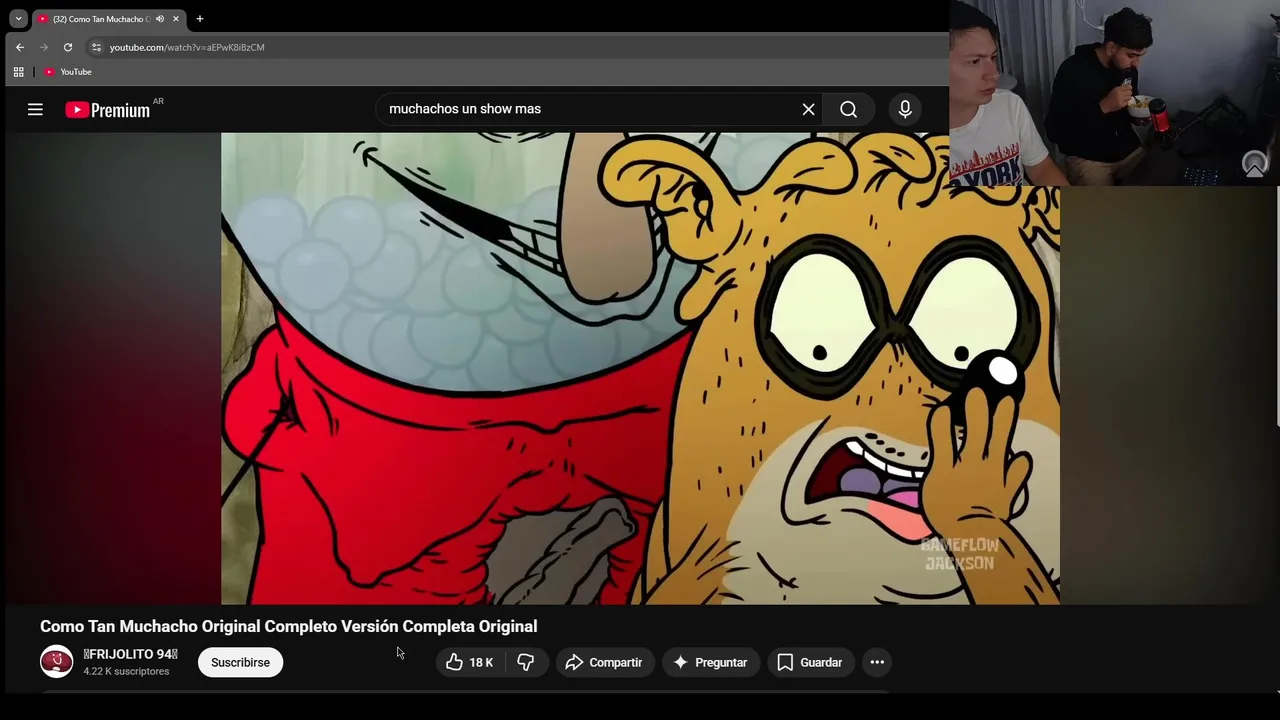Subscribe using the Suscribirse button
The image size is (1280, 720).
point(240,662)
